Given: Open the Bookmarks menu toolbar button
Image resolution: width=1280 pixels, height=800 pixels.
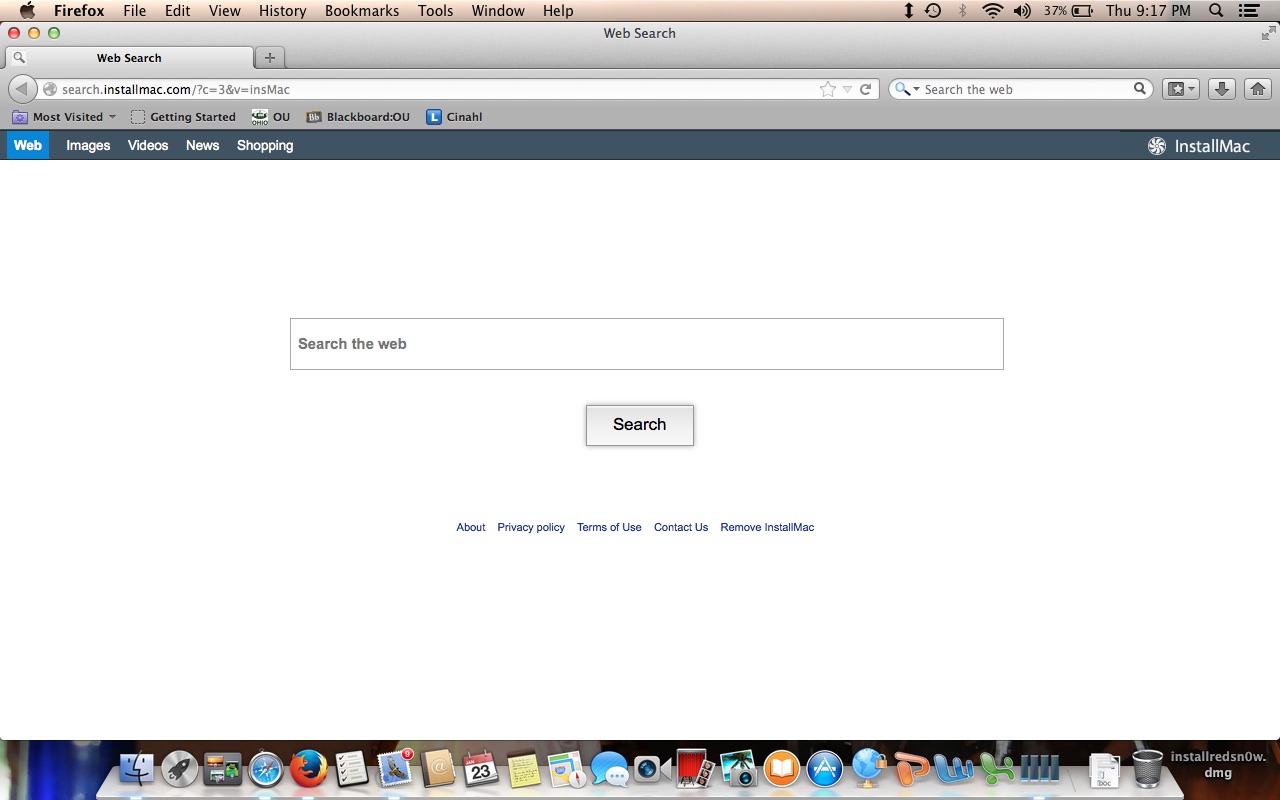Looking at the screenshot, I should [x=1181, y=89].
